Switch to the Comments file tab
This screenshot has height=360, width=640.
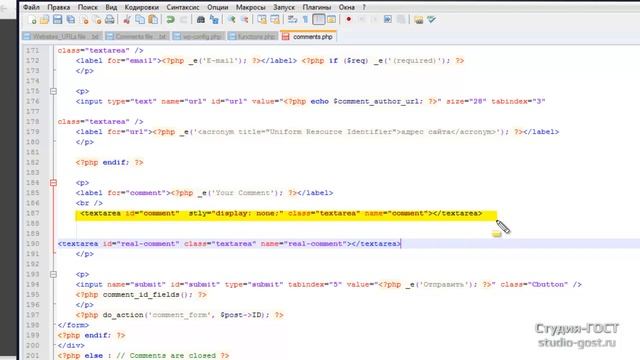(138, 36)
